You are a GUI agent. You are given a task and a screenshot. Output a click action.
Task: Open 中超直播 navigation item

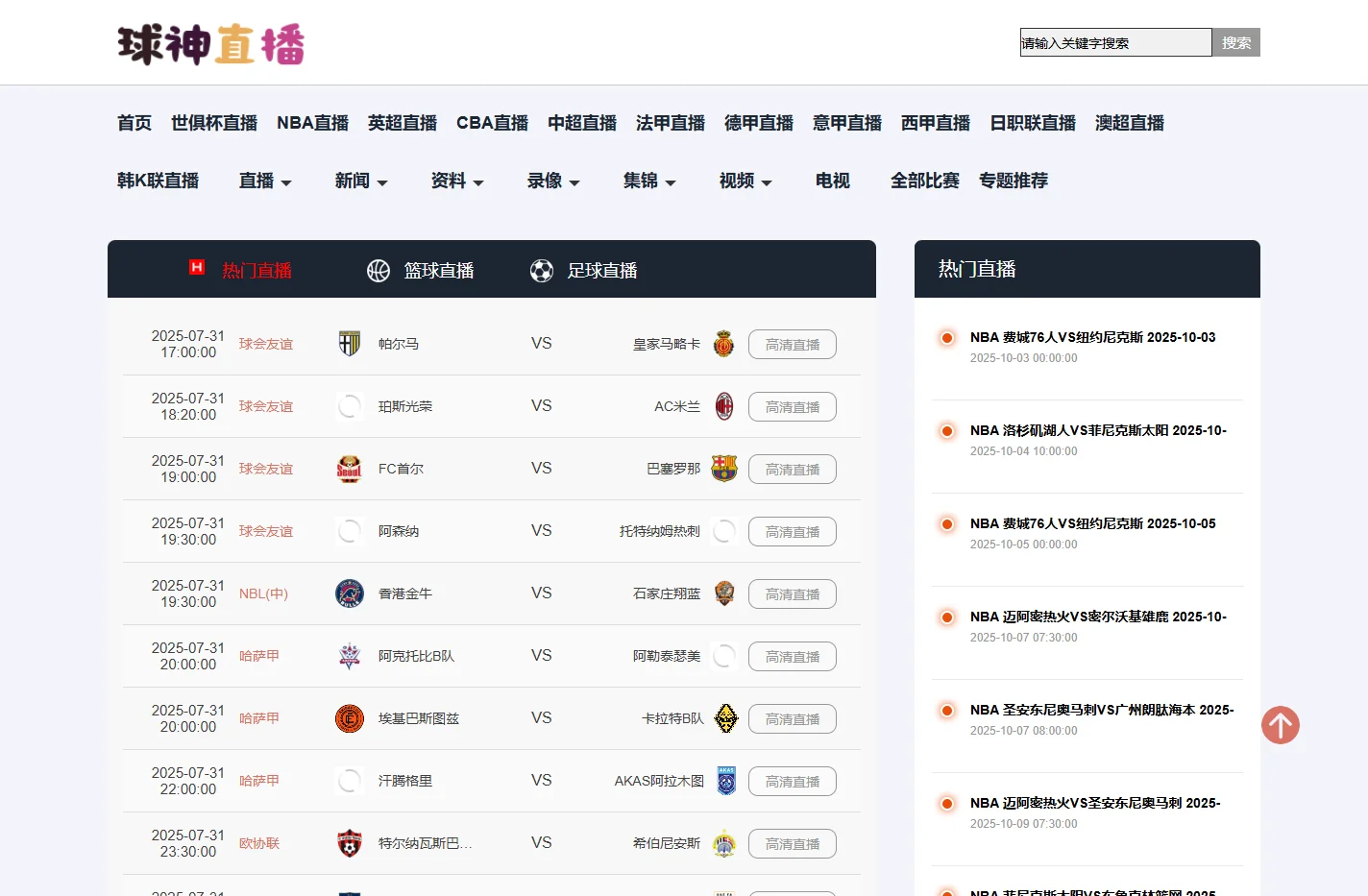[582, 123]
